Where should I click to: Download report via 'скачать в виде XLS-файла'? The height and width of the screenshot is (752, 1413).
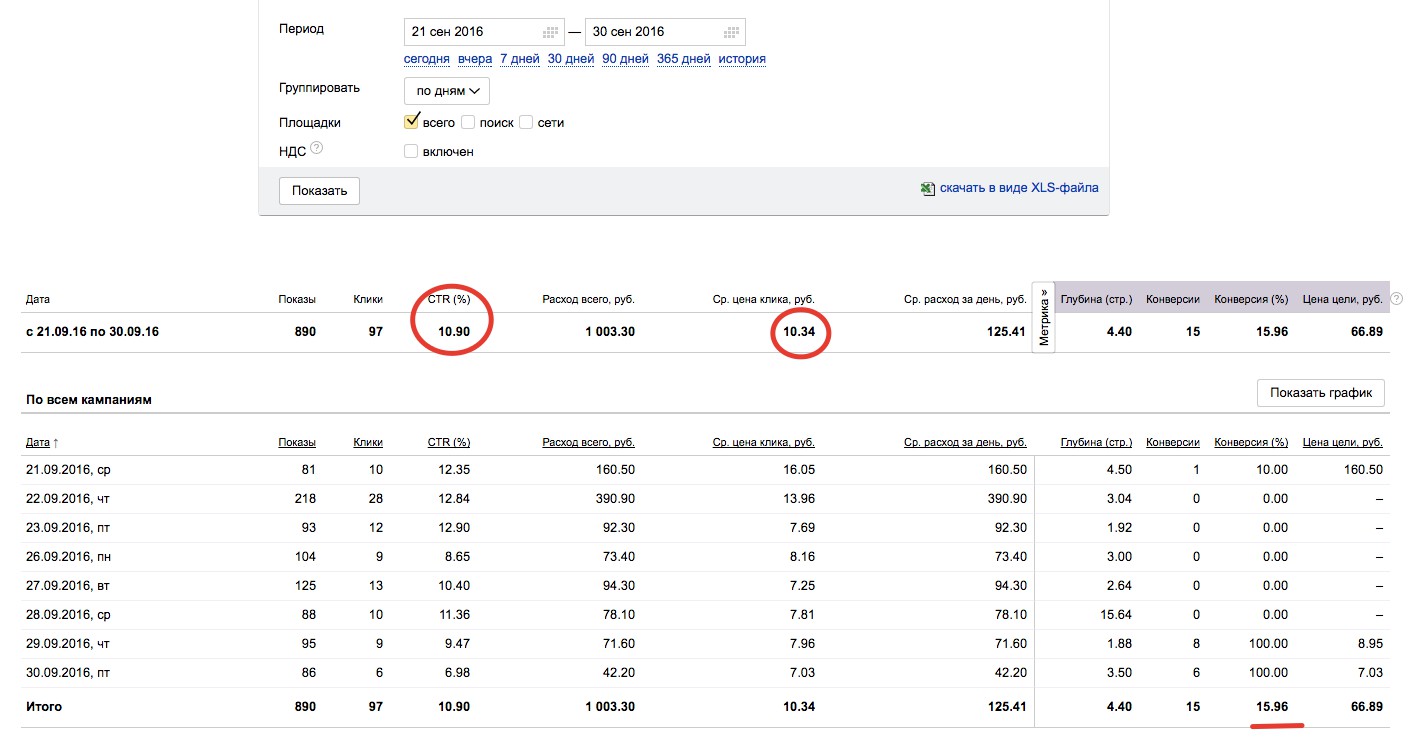pyautogui.click(x=1019, y=188)
